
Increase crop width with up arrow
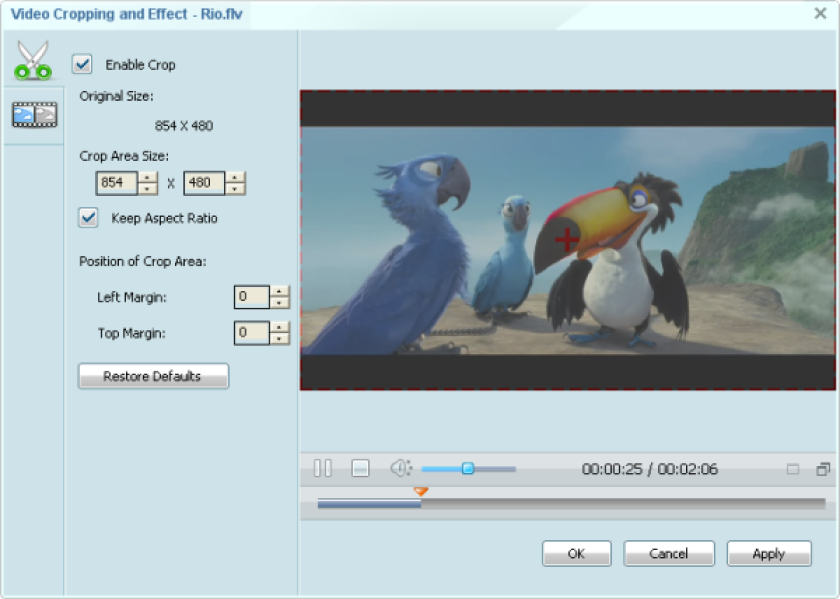coord(148,177)
